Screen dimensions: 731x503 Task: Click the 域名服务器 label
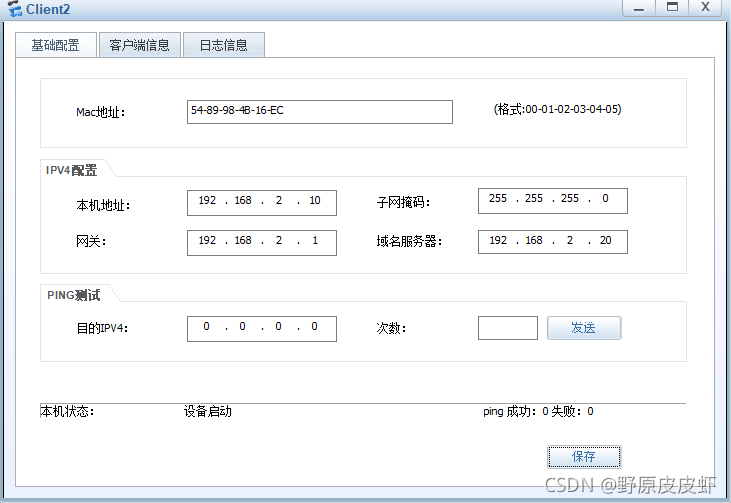coord(409,241)
